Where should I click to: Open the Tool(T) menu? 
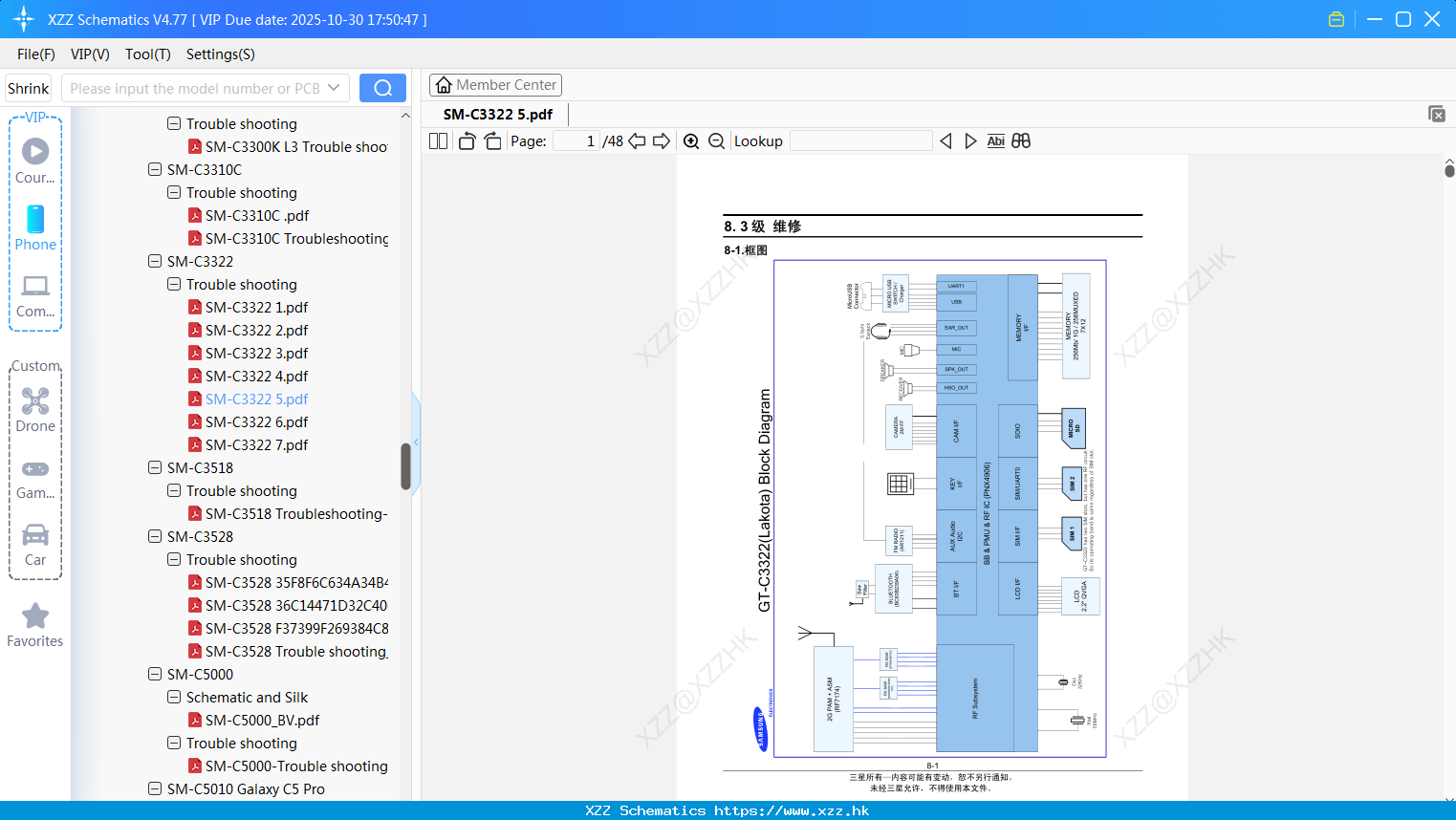pyautogui.click(x=148, y=54)
